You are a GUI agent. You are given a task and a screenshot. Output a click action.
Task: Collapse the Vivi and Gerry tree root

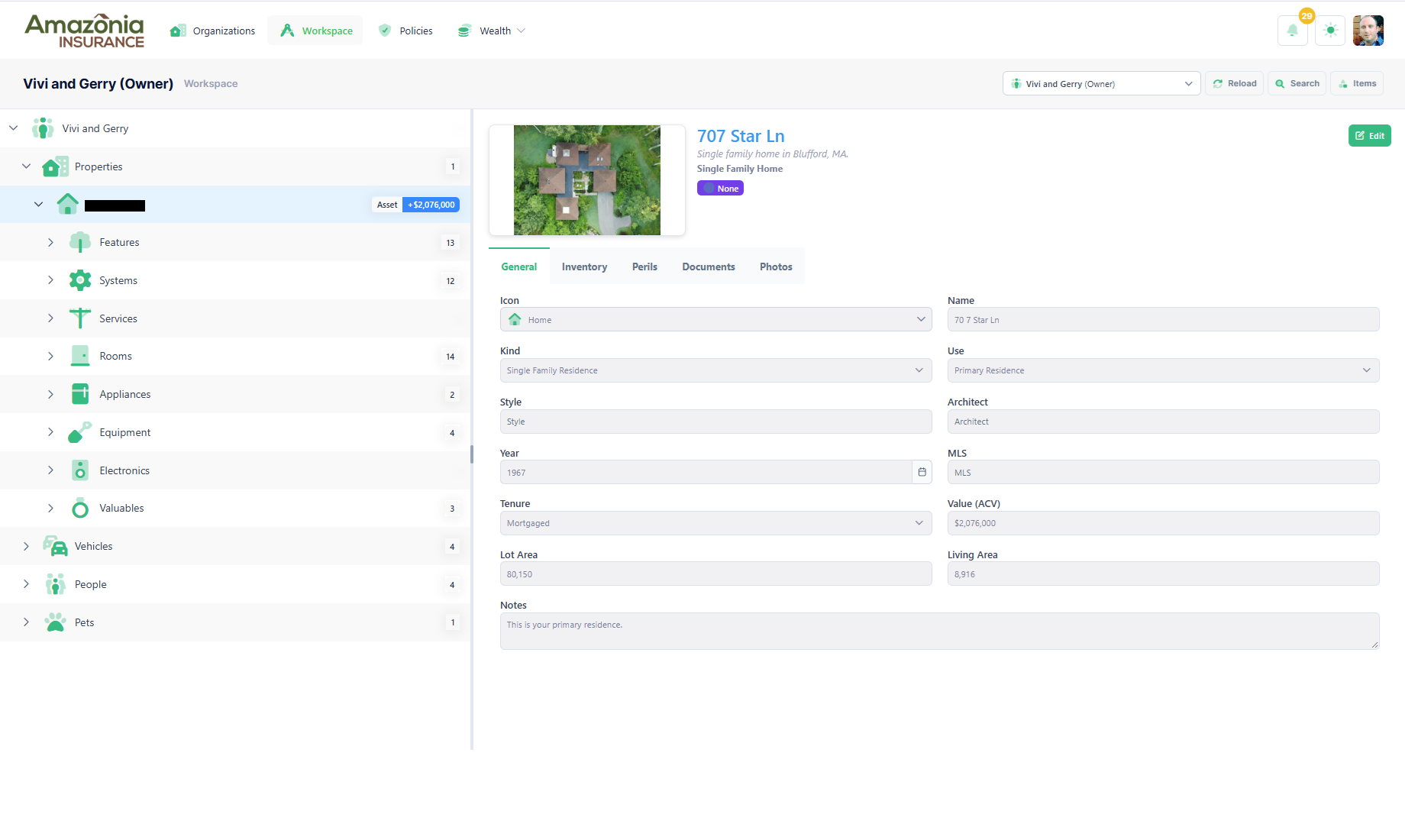[14, 128]
